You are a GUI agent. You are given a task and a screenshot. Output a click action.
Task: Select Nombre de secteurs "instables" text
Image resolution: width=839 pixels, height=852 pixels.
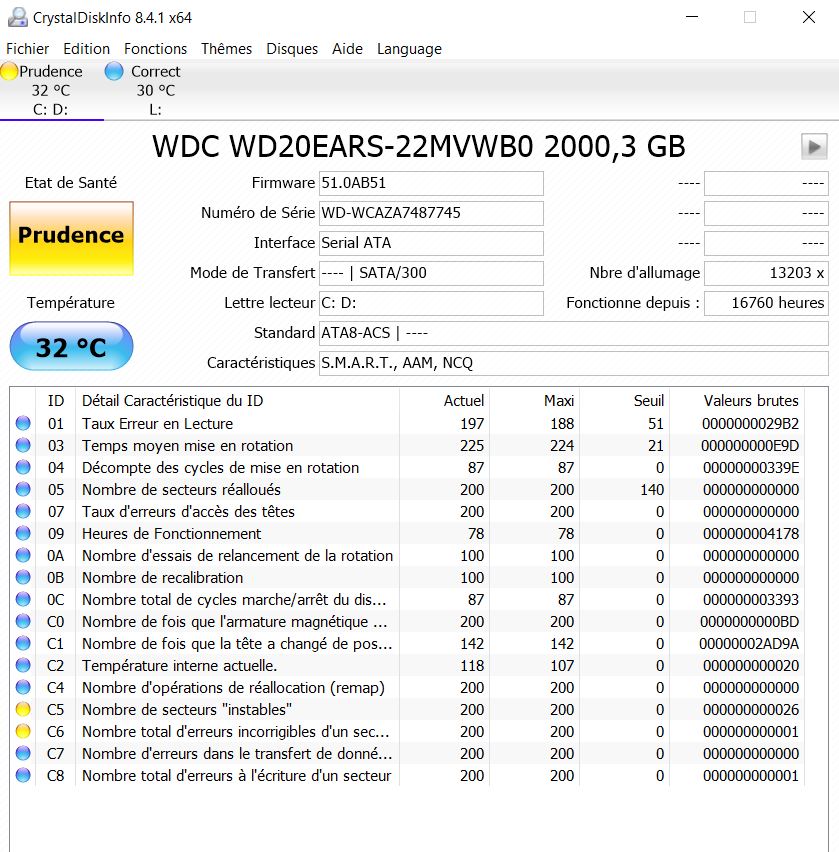pos(186,710)
